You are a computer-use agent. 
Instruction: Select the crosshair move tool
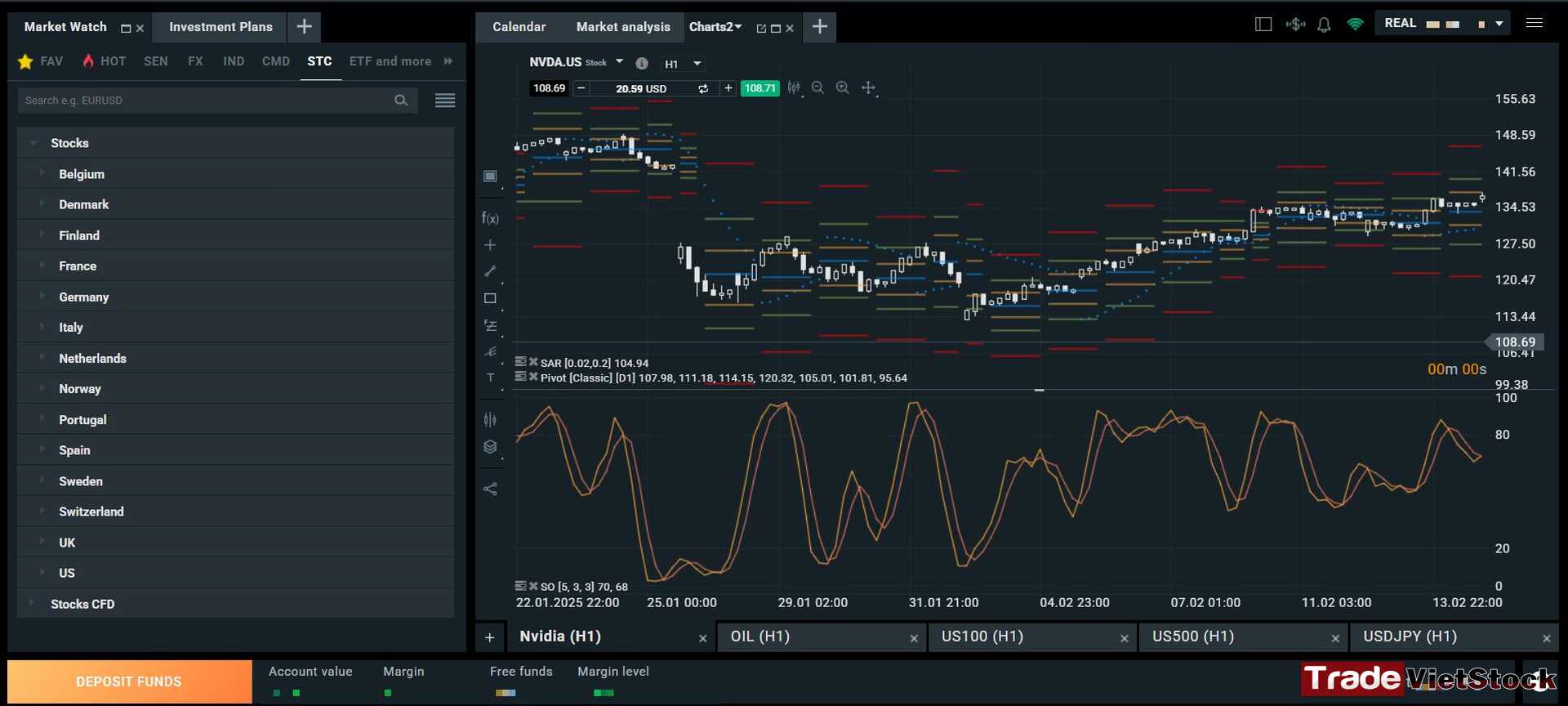click(x=868, y=87)
